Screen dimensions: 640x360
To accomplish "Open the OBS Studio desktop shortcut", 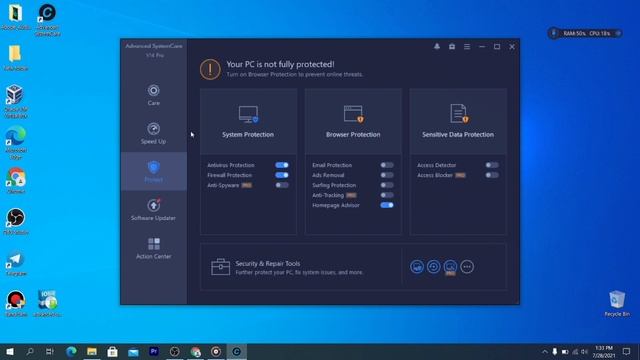I will tap(16, 221).
